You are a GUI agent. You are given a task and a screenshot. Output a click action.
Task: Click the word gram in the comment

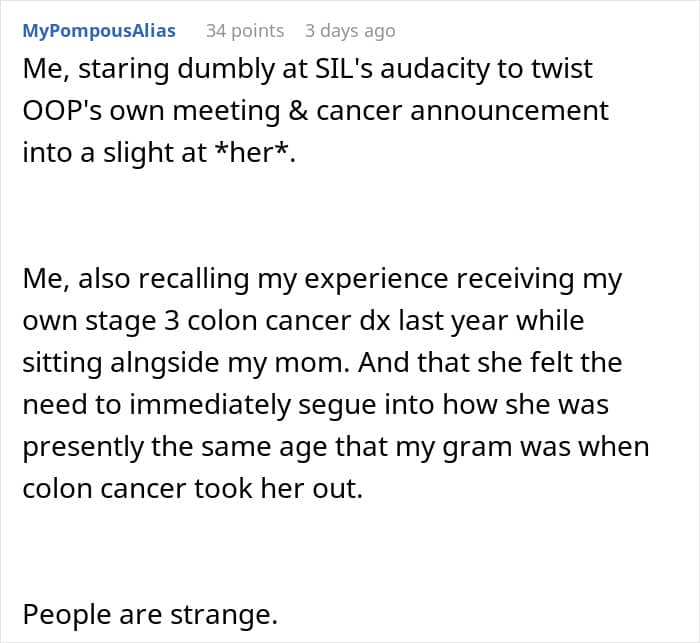(477, 447)
